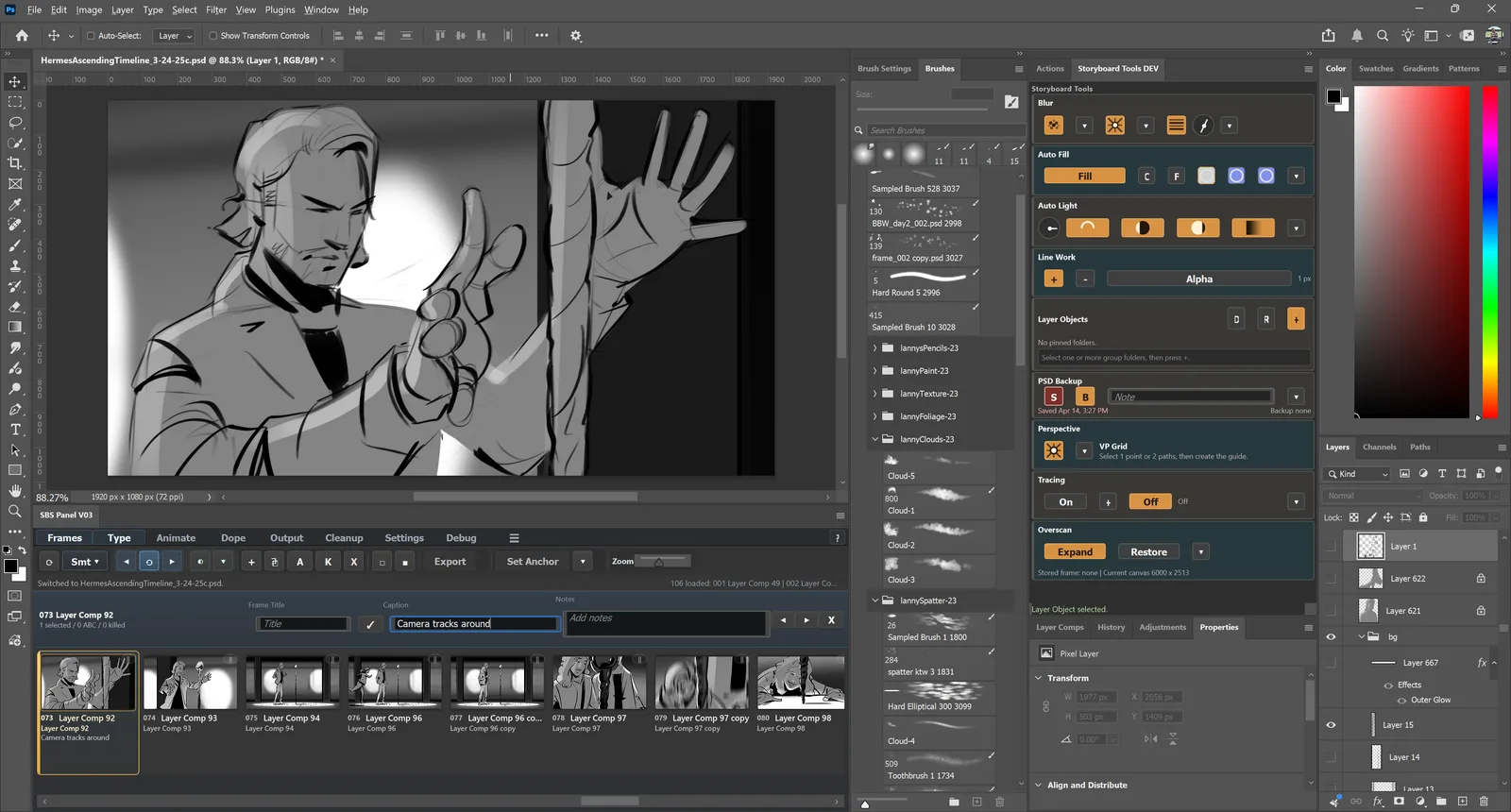The image size is (1511, 812).
Task: Open notifications bell icon
Action: click(x=1357, y=36)
